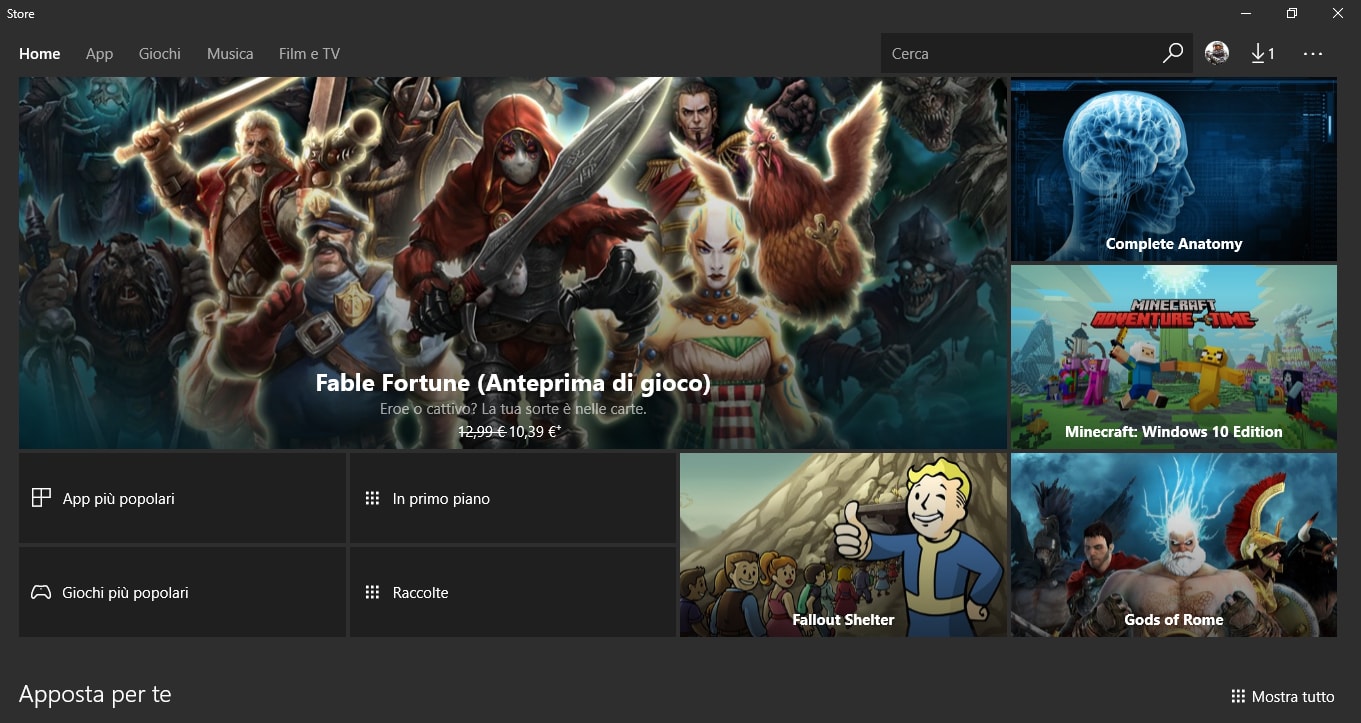
Task: Open the Fable Fortune featured banner
Action: [x=513, y=263]
